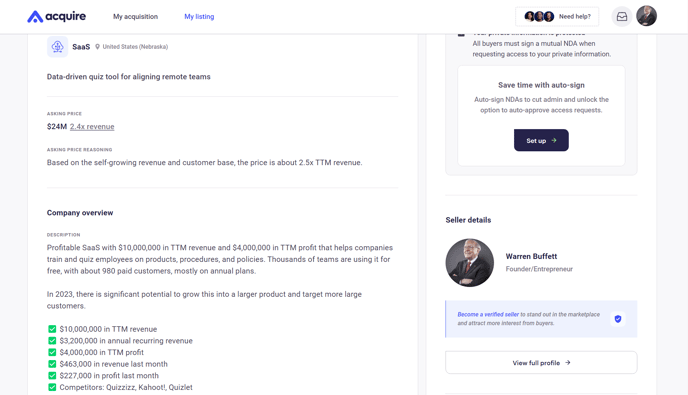Image resolution: width=688 pixels, height=395 pixels.
Task: Click the Set up auto-sign button
Action: 541,140
